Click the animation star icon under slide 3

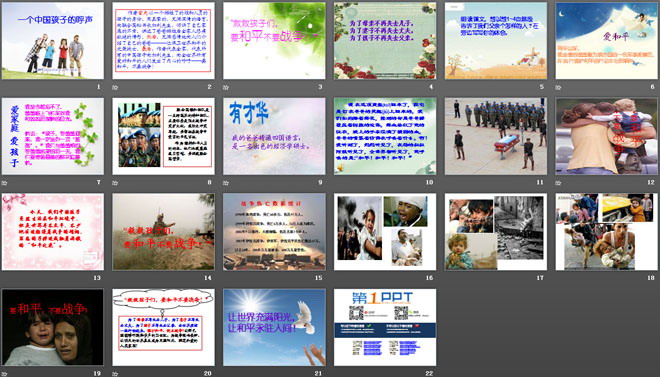226,87
